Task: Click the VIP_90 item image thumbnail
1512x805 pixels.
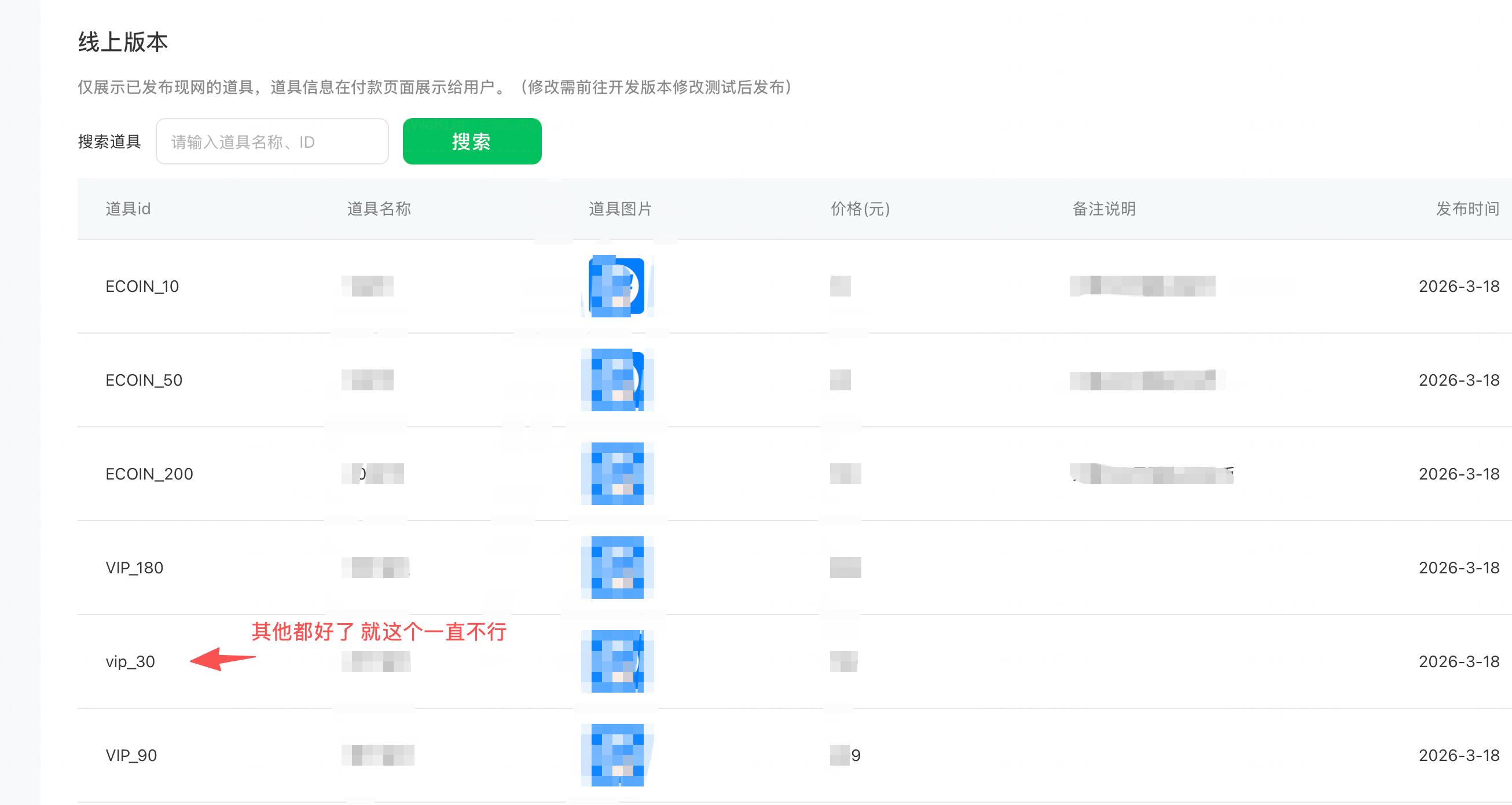Action: [x=617, y=755]
